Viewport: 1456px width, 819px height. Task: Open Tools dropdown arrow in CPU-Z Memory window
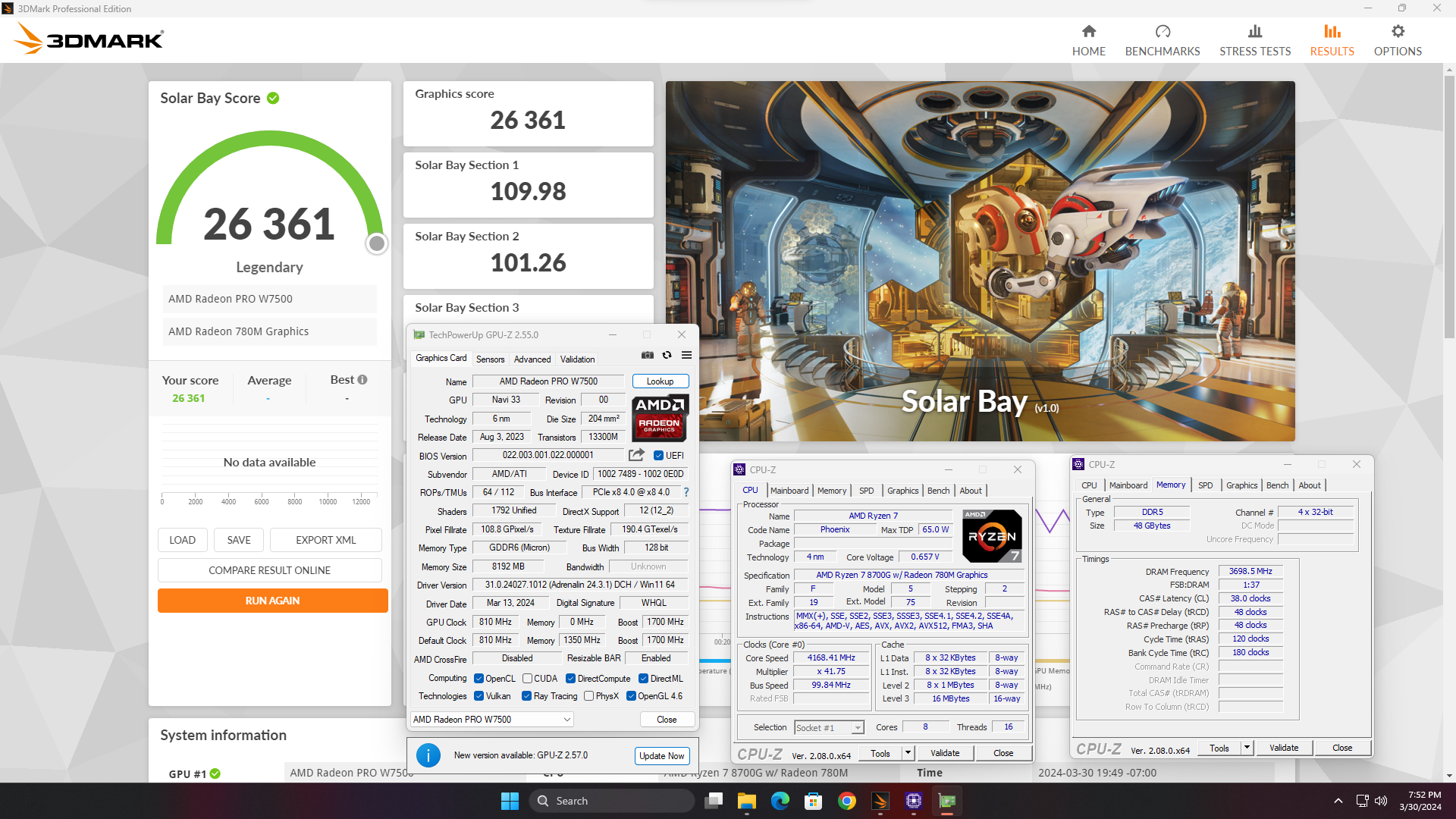[1247, 748]
